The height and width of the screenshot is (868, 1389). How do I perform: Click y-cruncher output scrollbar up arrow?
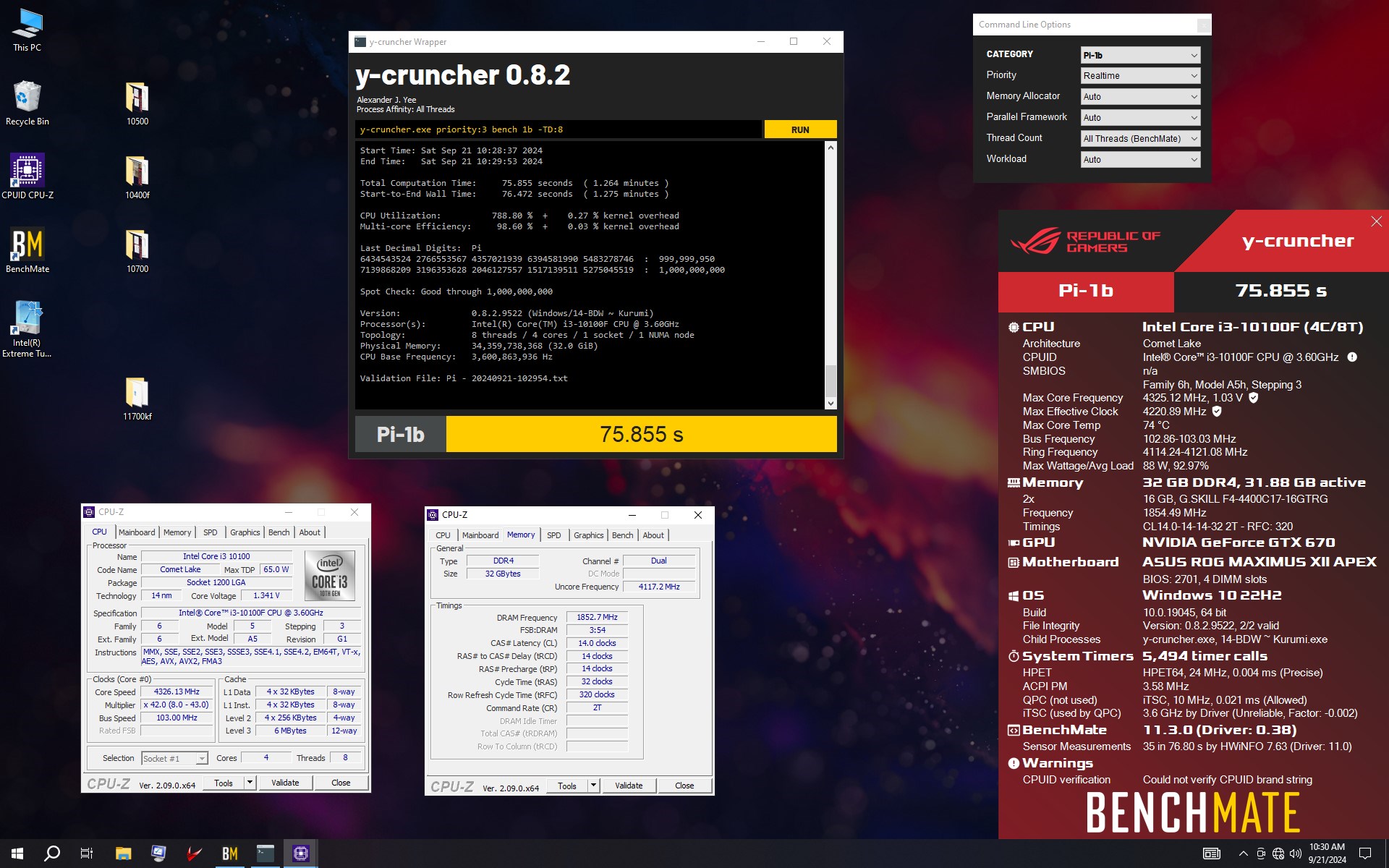point(831,148)
